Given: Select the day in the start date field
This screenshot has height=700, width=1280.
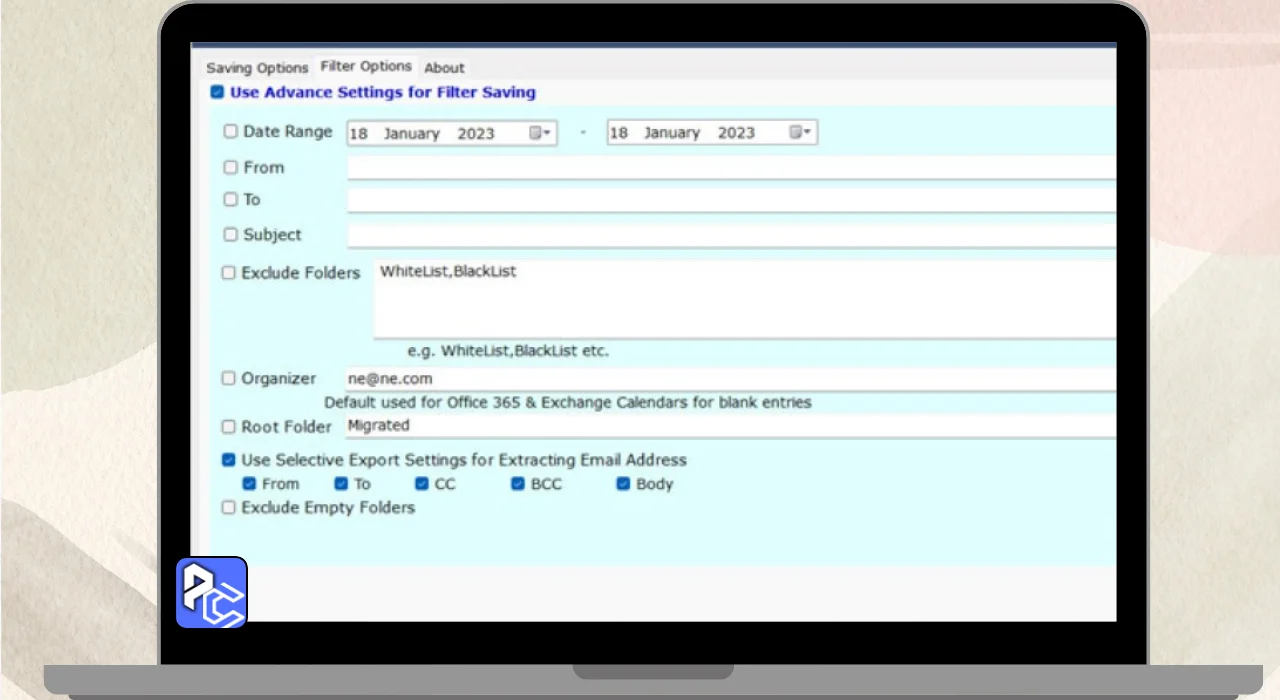Looking at the screenshot, I should (359, 133).
